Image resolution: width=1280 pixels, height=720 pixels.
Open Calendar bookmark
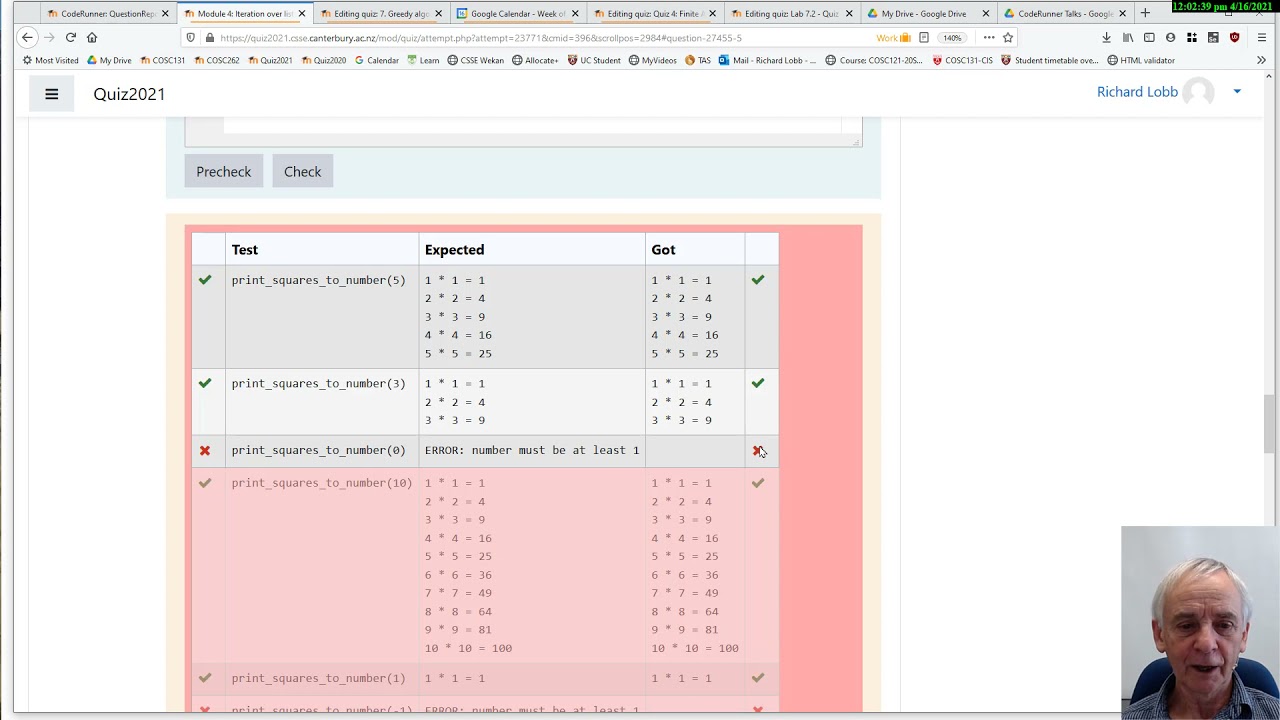tap(377, 60)
